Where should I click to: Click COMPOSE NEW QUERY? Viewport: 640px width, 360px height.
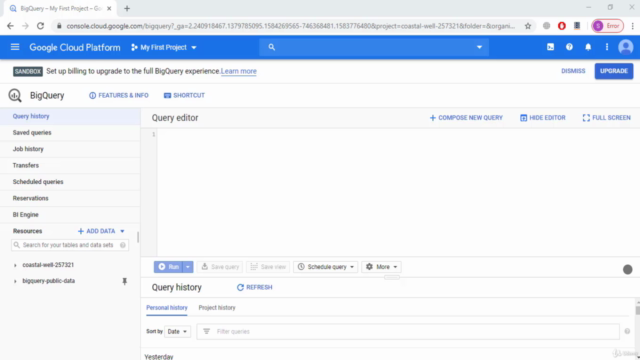466,118
